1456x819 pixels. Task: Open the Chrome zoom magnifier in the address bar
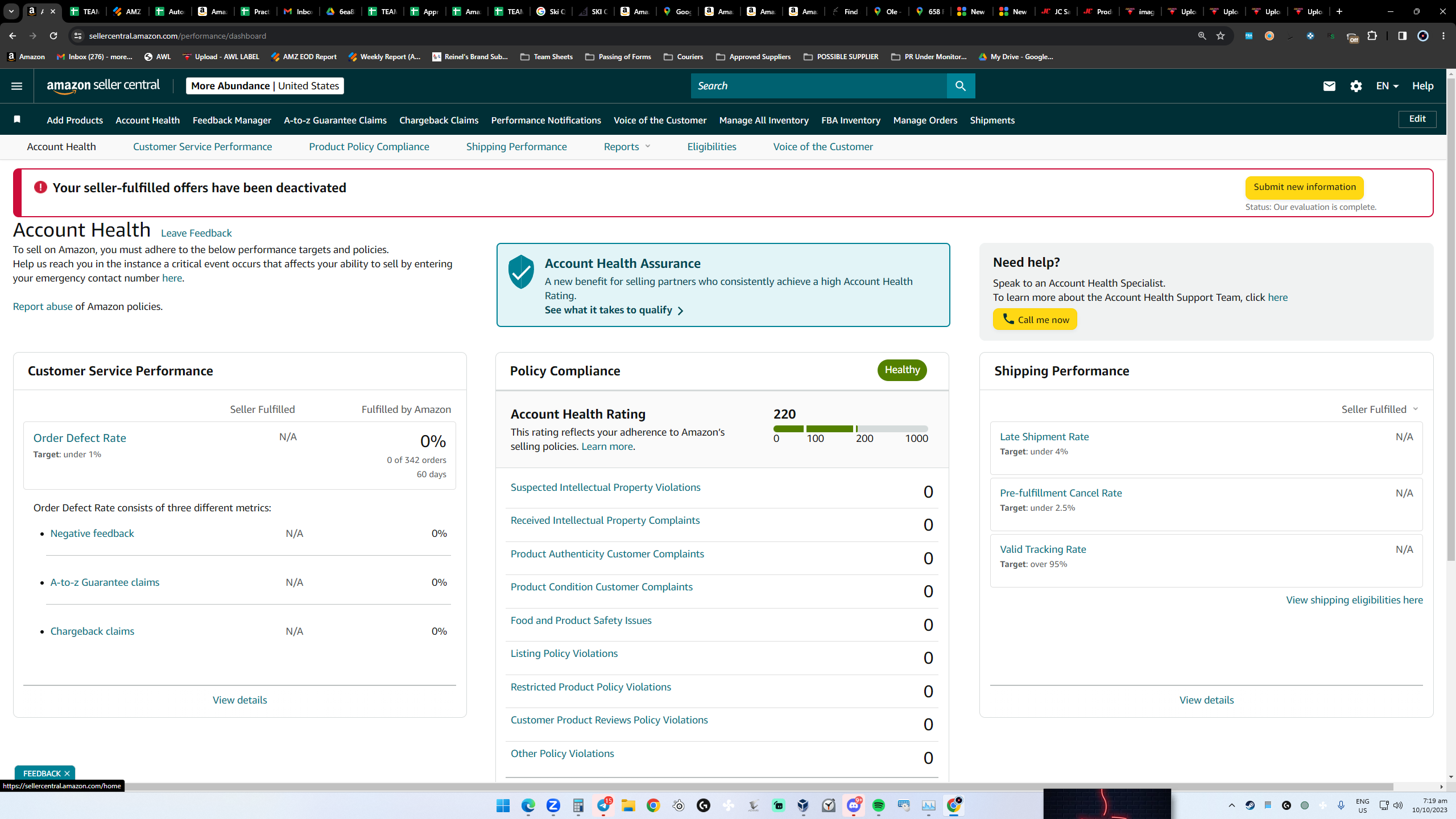pyautogui.click(x=1202, y=36)
